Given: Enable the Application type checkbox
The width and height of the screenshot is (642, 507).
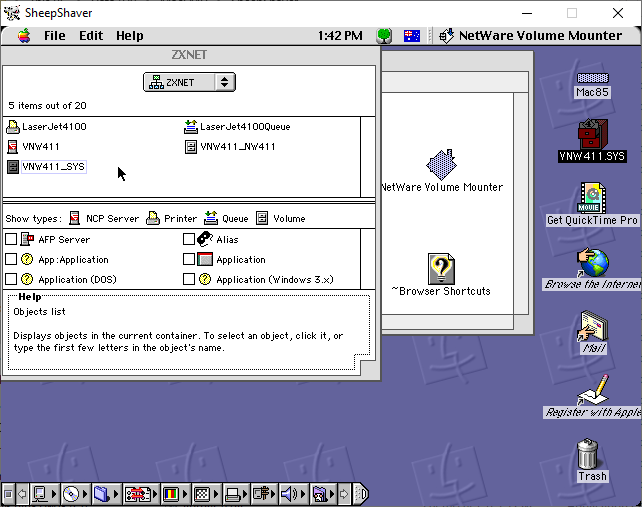Looking at the screenshot, I should click(189, 259).
